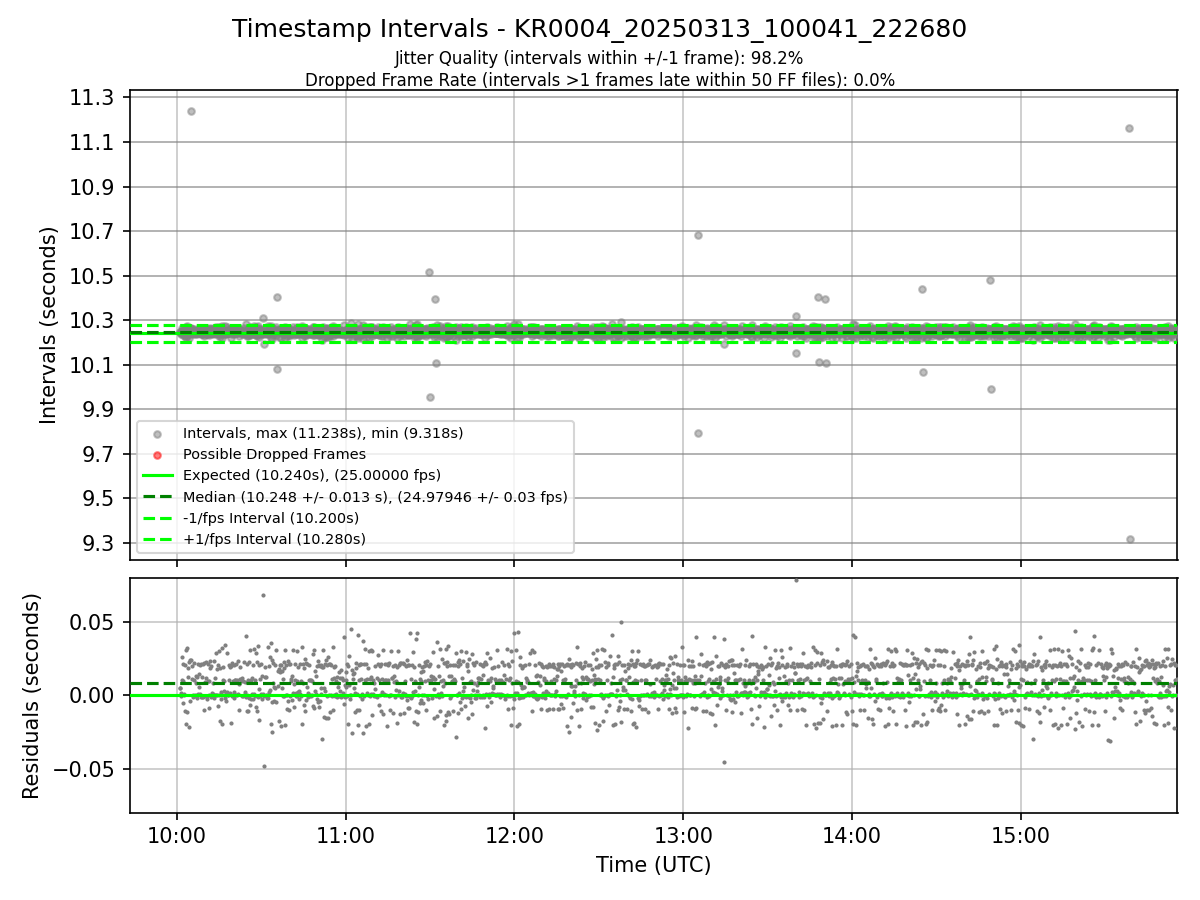Click the "Residuals (seconds)" y-axis label

click(x=32, y=696)
